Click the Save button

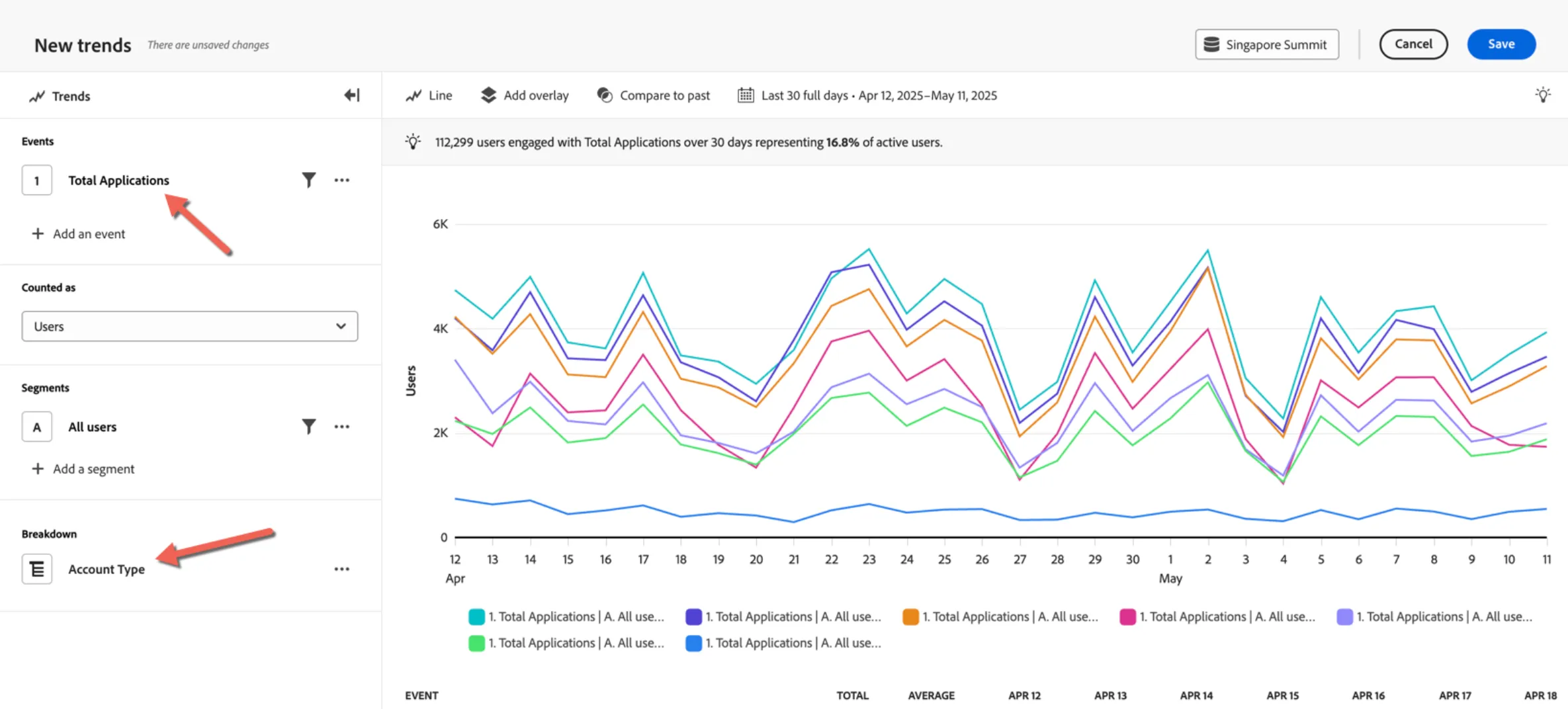pyautogui.click(x=1501, y=44)
